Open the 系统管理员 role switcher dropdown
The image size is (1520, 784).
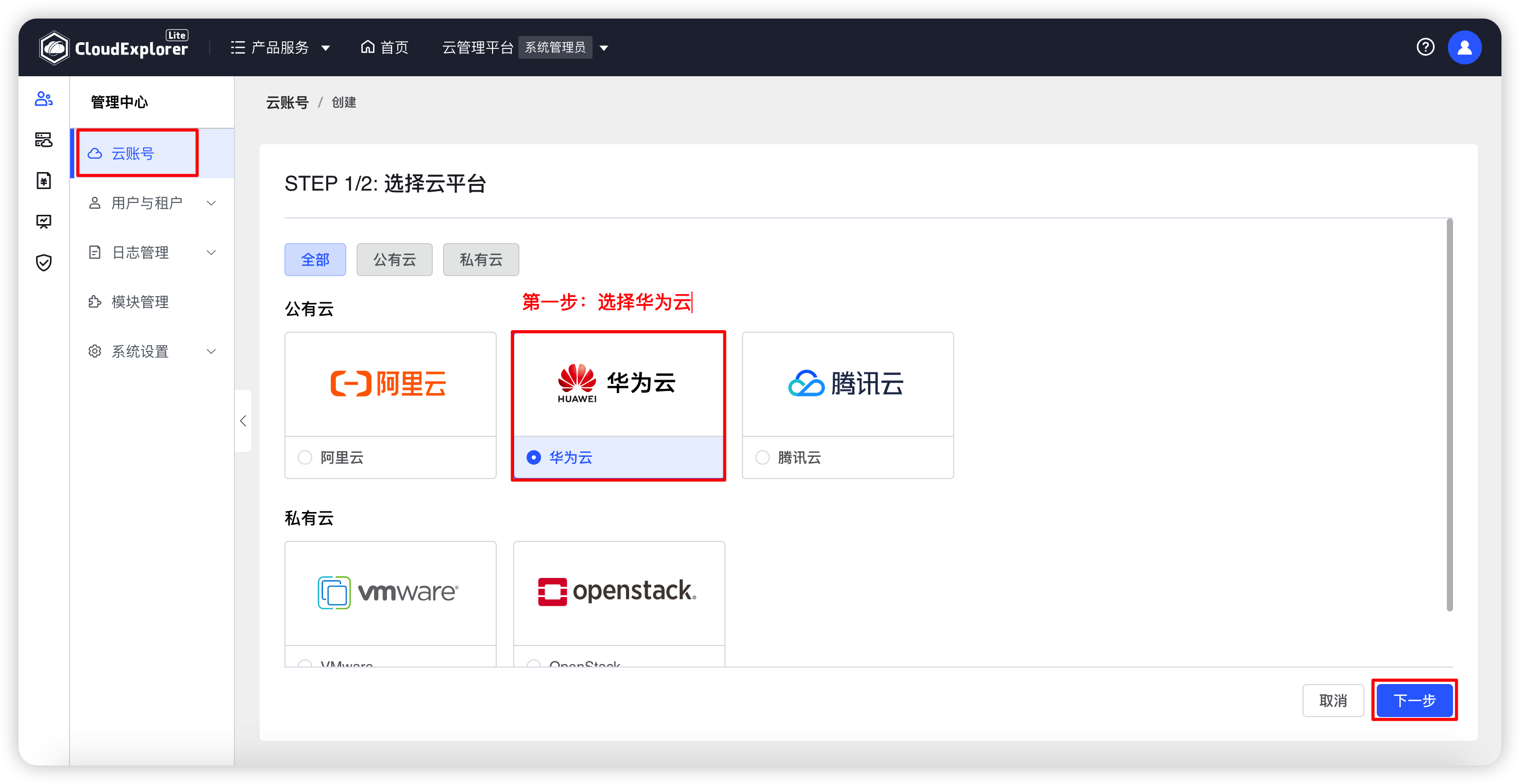click(564, 47)
